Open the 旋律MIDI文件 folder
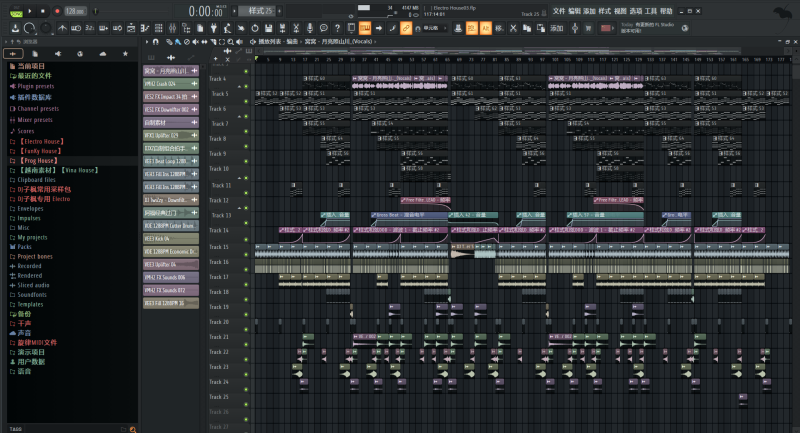The height and width of the screenshot is (433, 800). [37, 343]
